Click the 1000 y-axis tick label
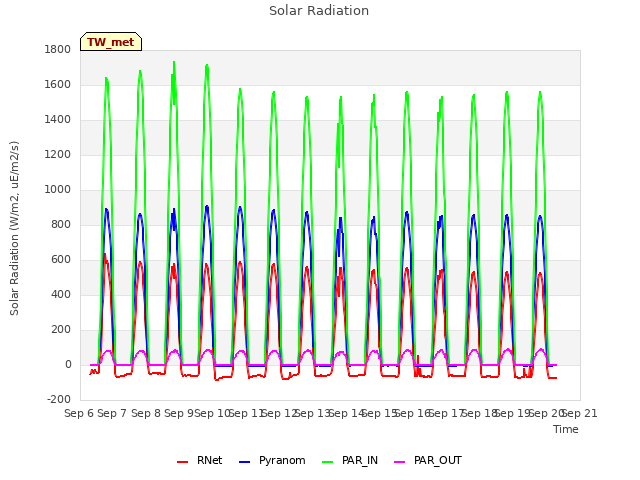 58,190
